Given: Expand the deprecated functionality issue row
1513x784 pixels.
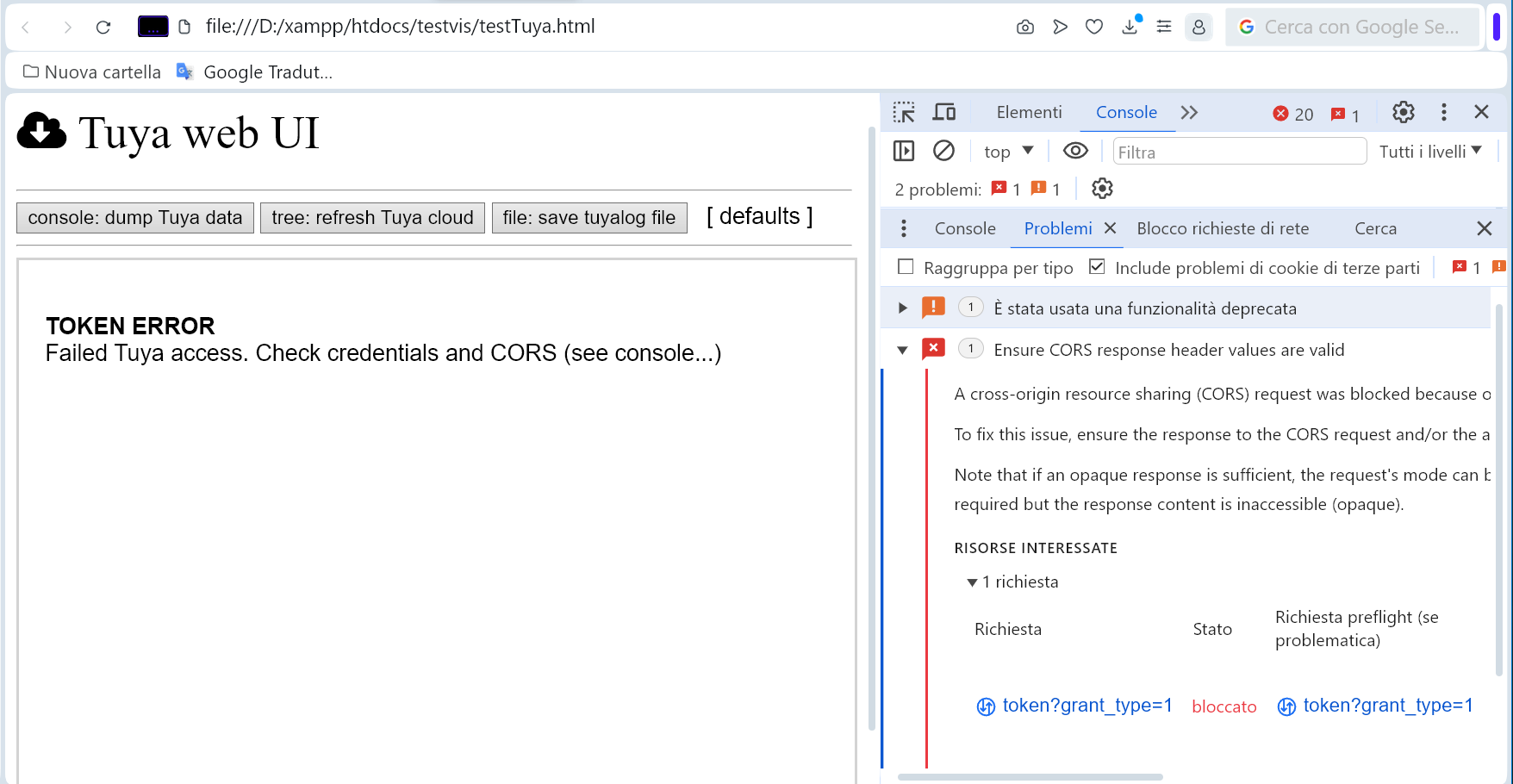Looking at the screenshot, I should click(903, 308).
